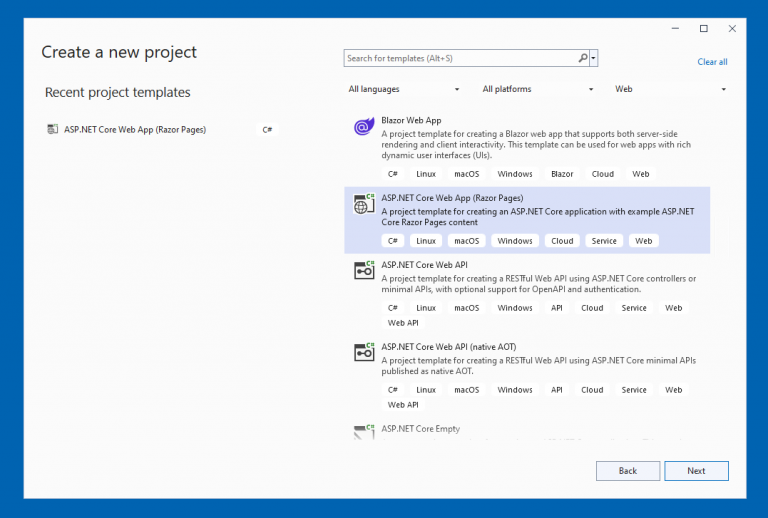Select ASP.NET Core Web App from recent templates
The height and width of the screenshot is (518, 768).
[135, 129]
